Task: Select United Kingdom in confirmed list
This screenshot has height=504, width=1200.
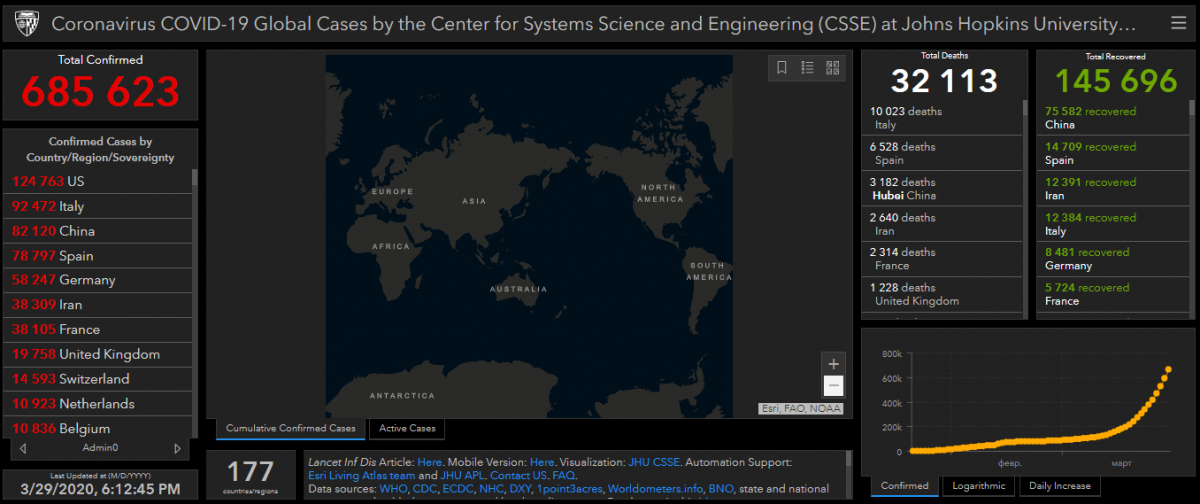Action: [97, 354]
